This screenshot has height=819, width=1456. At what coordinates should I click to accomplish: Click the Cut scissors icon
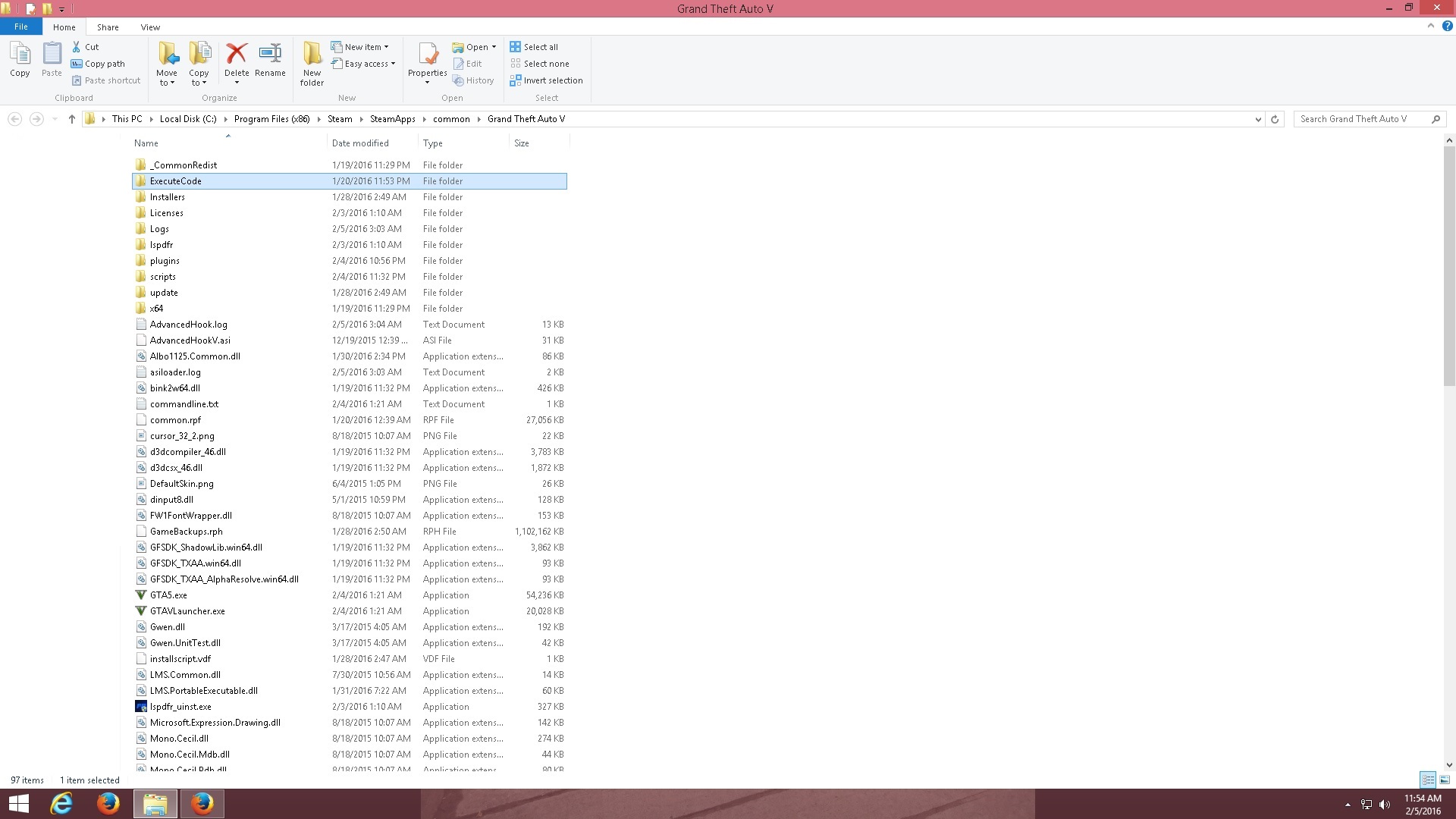[x=77, y=47]
